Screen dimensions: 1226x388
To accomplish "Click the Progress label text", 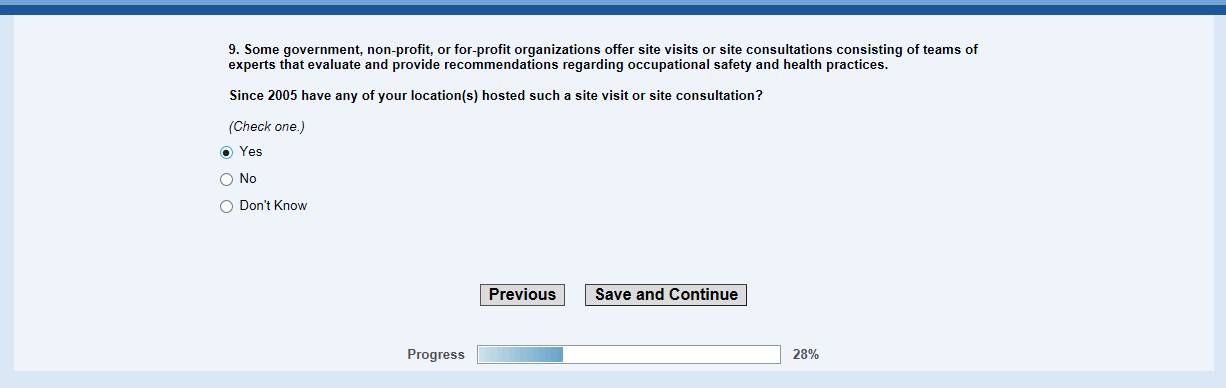I will 436,355.
